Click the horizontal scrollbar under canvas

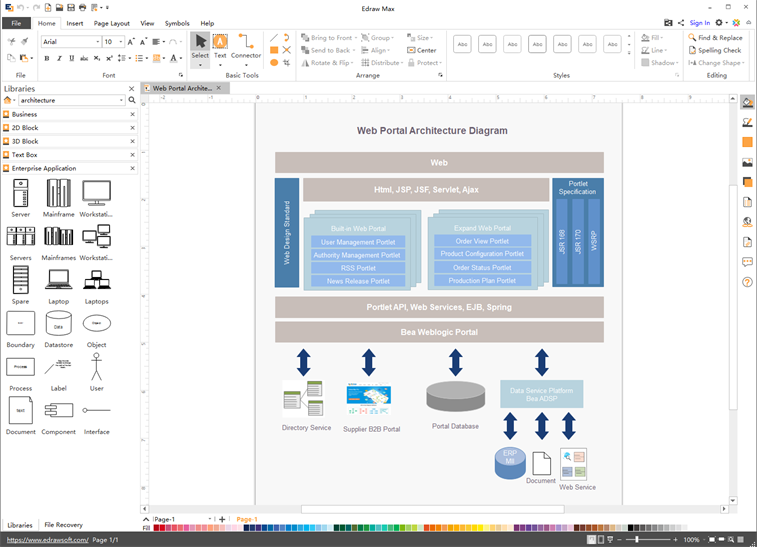click(433, 509)
